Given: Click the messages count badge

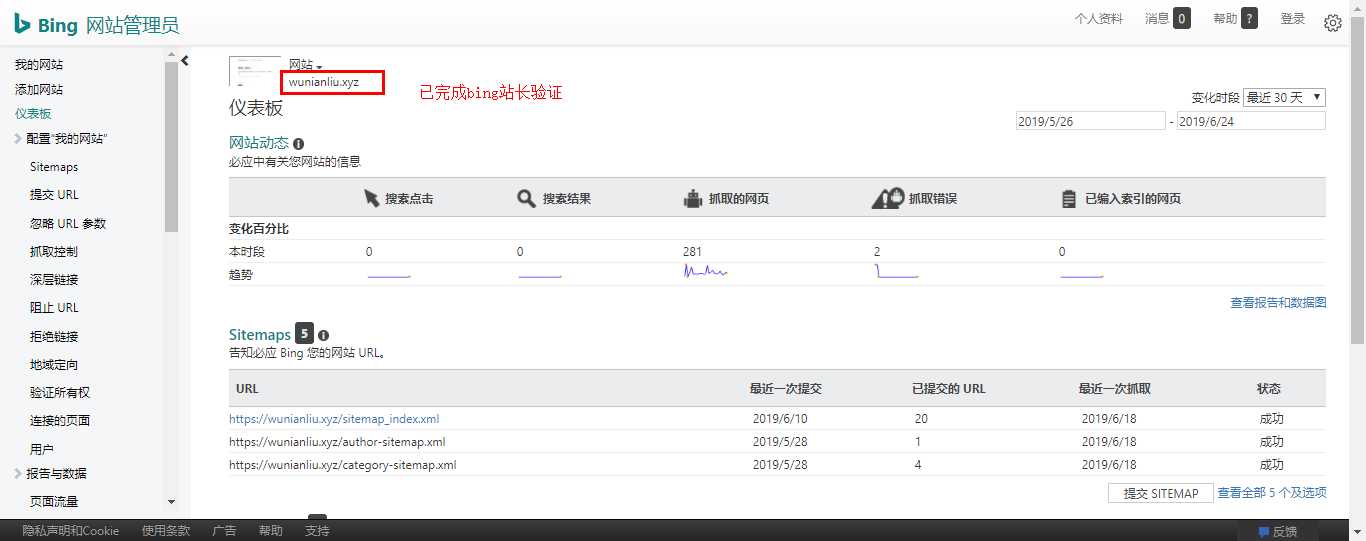Looking at the screenshot, I should (x=1182, y=18).
